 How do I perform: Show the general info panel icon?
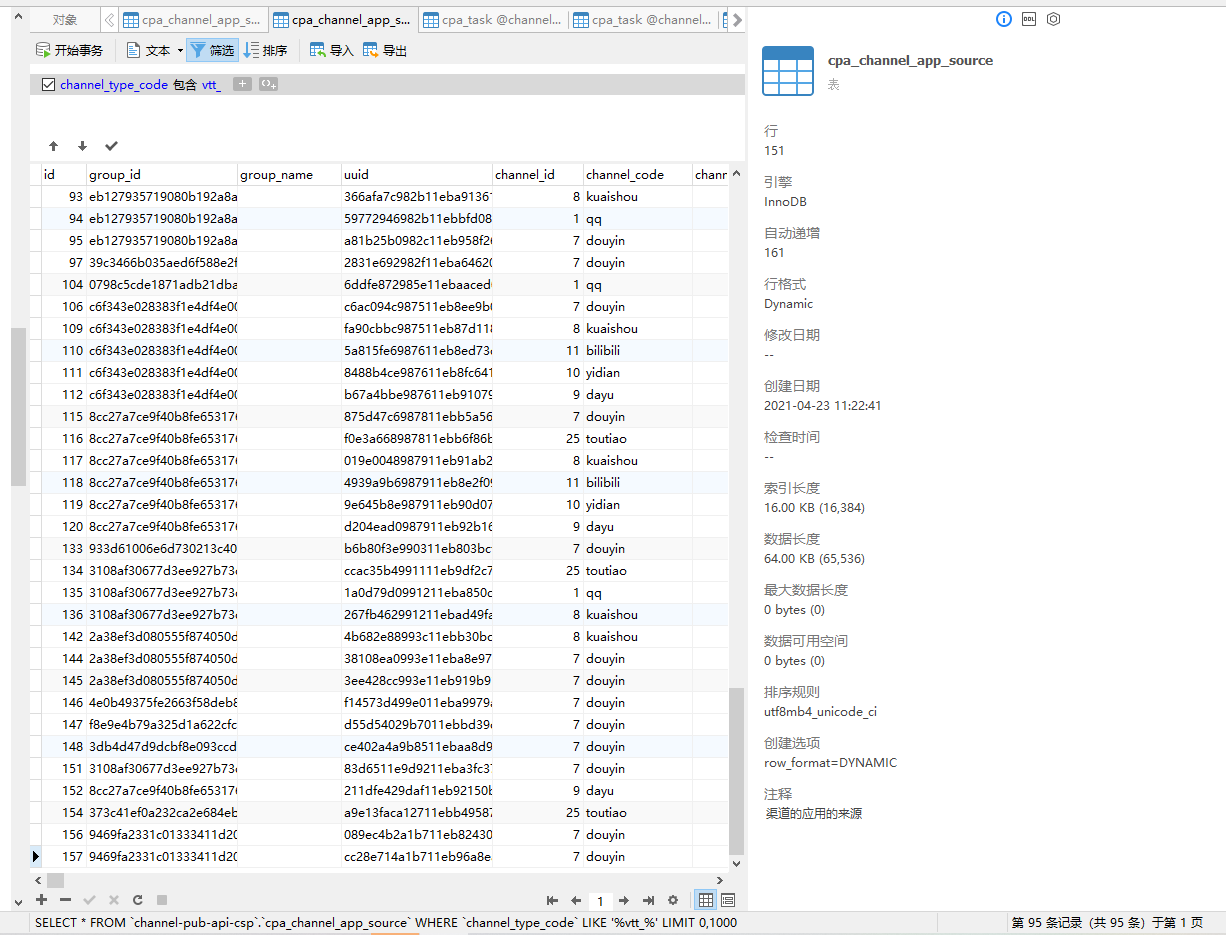click(x=1004, y=19)
